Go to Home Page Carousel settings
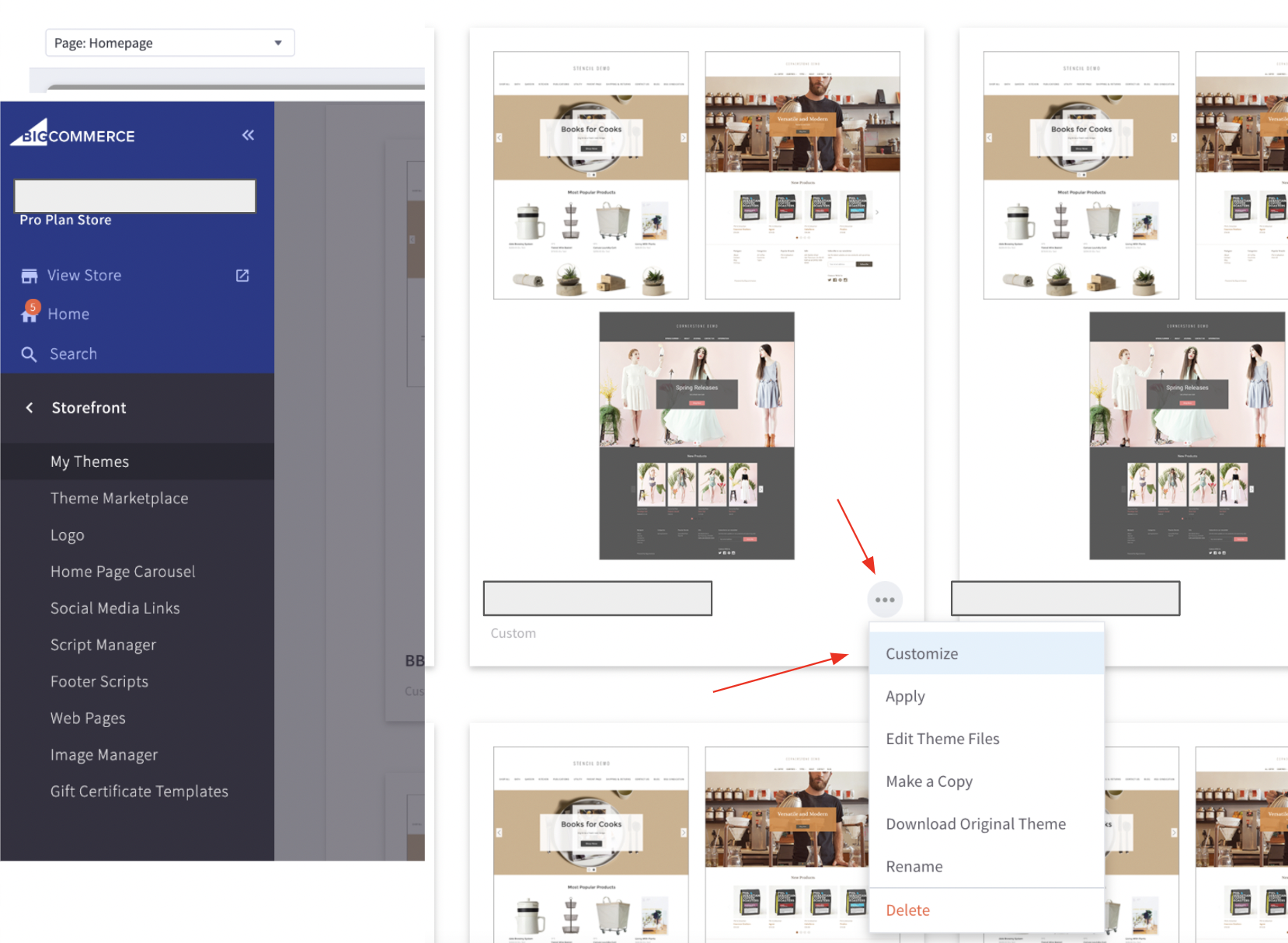 coord(123,572)
